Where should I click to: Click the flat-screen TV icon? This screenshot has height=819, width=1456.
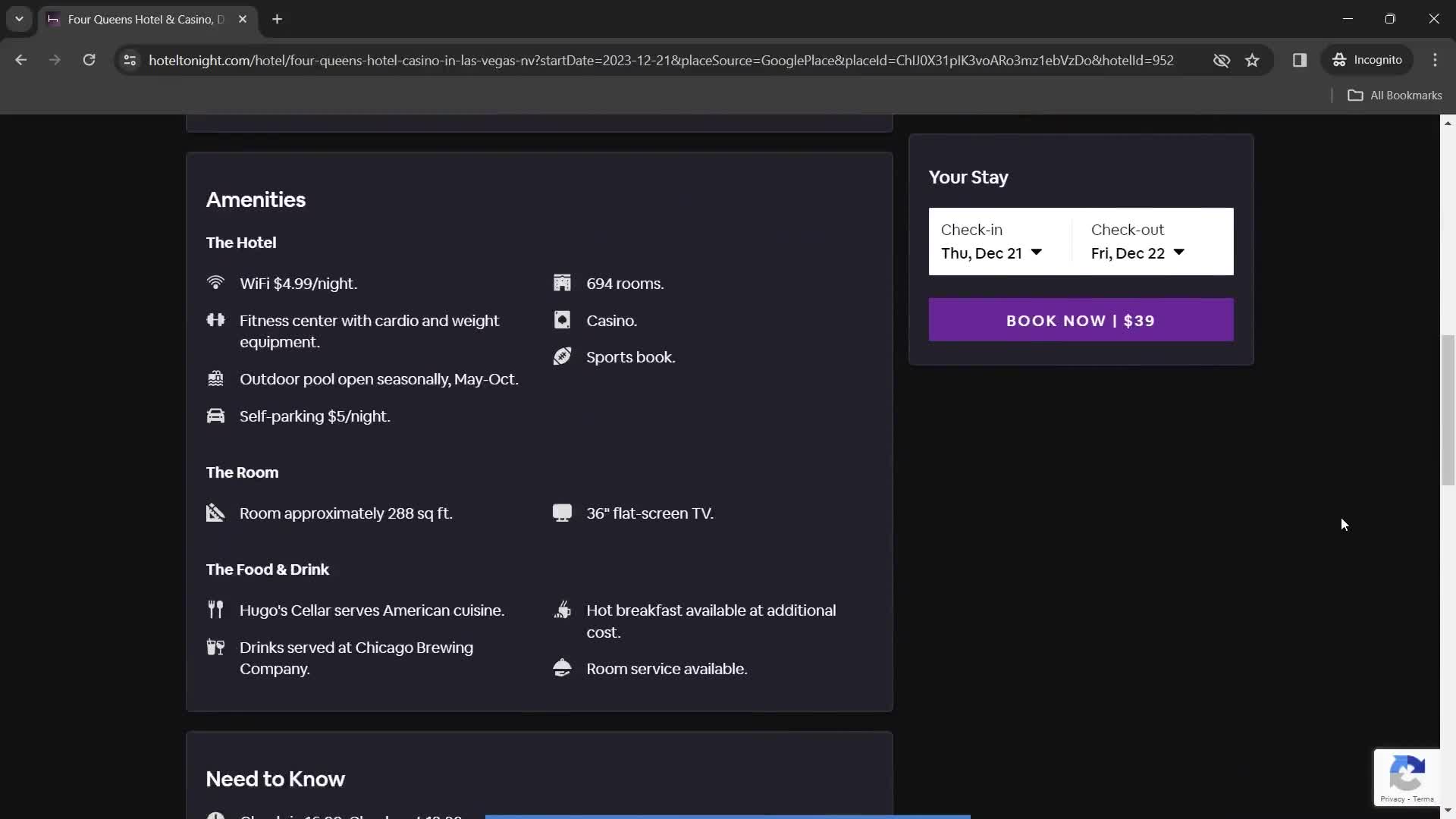click(562, 512)
